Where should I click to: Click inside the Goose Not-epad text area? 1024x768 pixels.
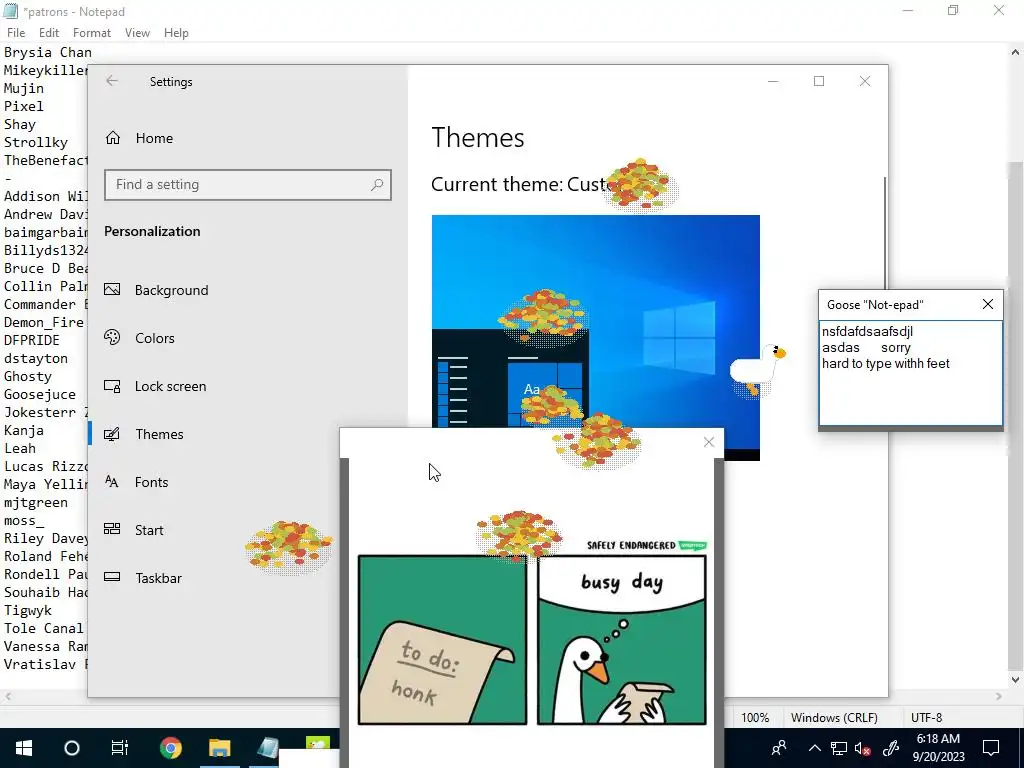click(910, 372)
